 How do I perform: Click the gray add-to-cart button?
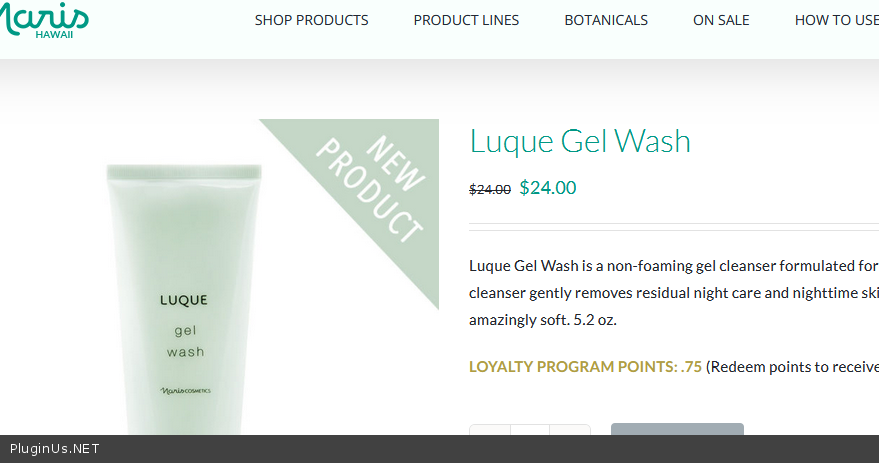[677, 429]
